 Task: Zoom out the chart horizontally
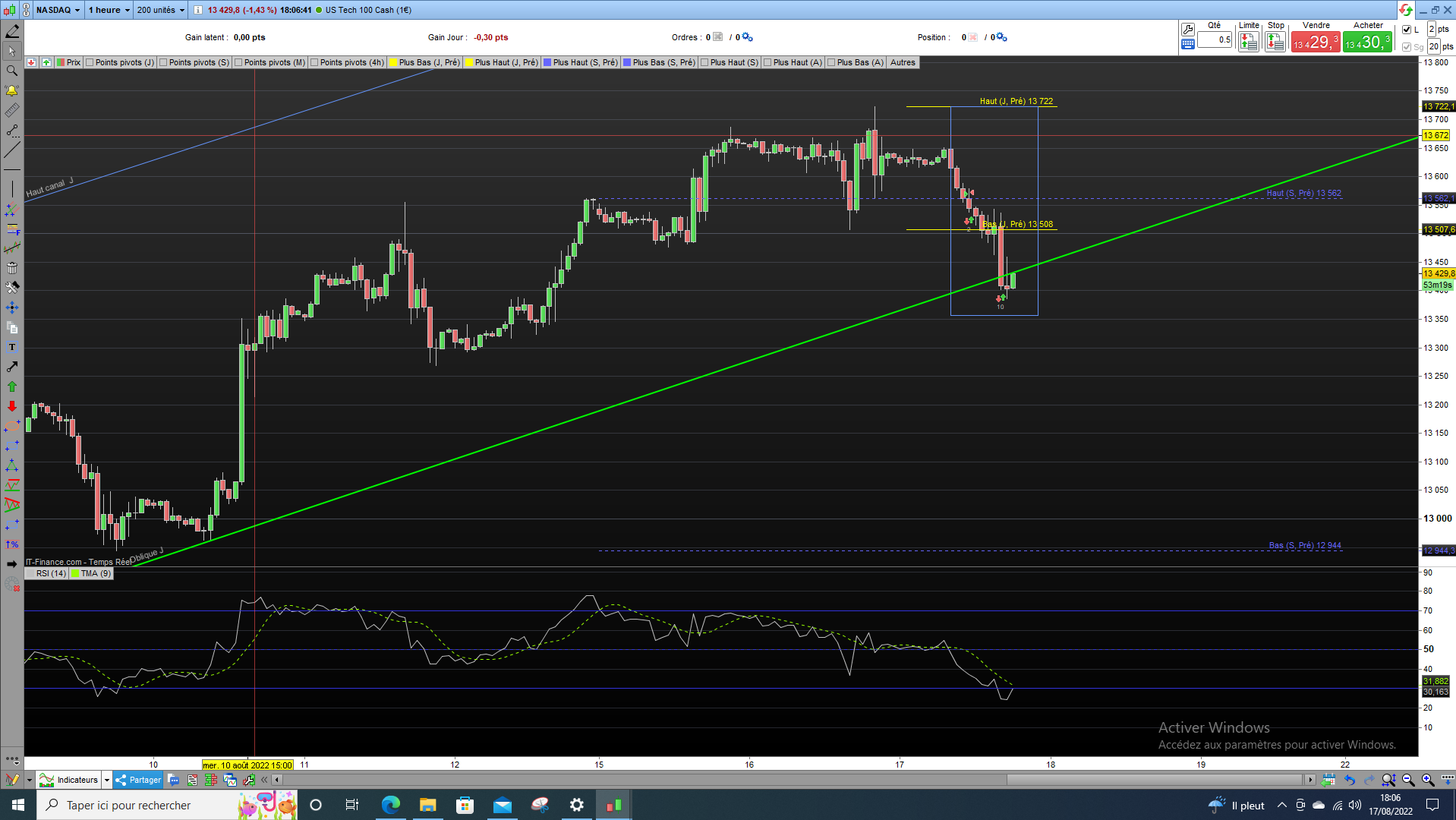(1408, 780)
